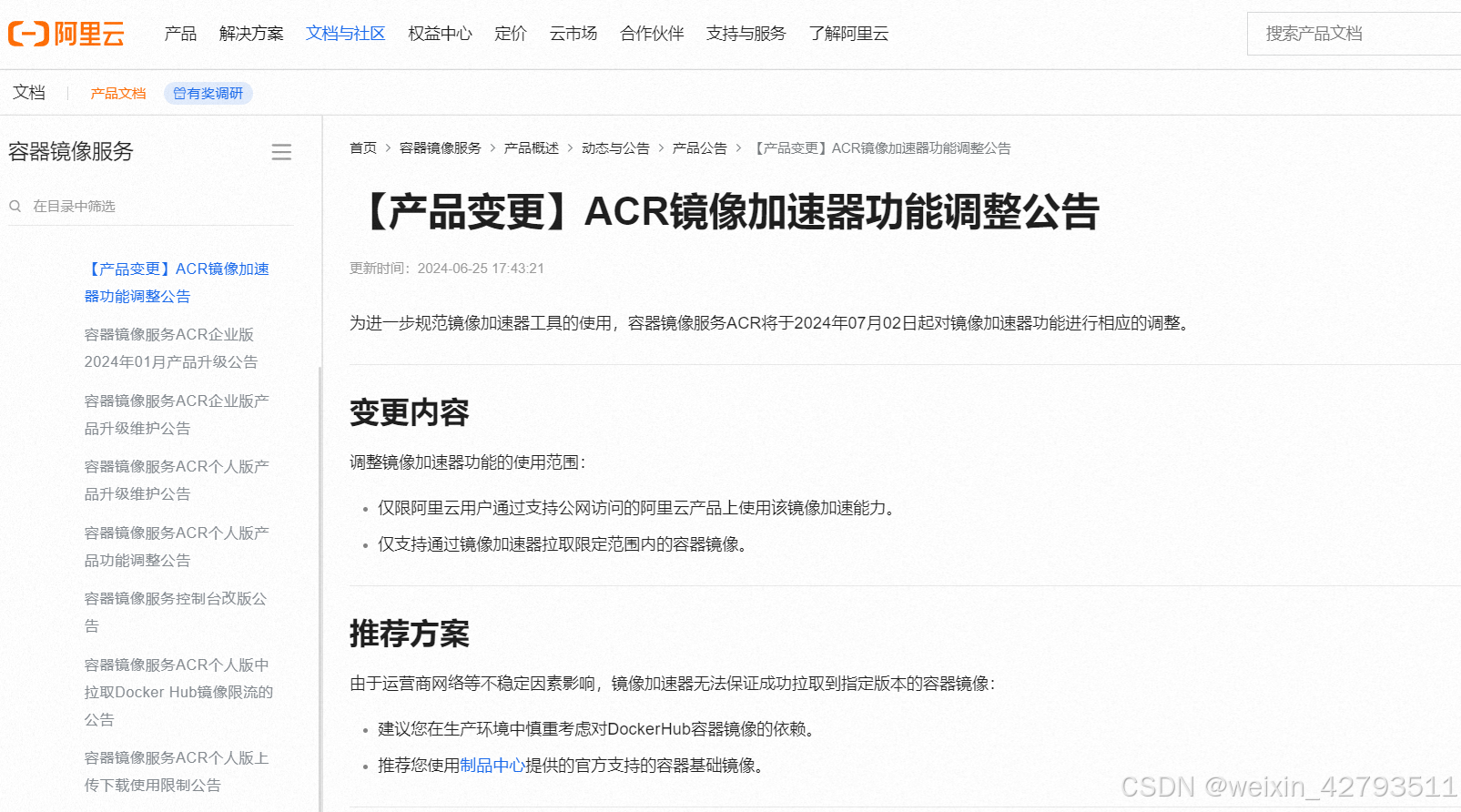Click the 更新时间 2024-06-25 timestamp
Viewport: 1461px width, 812px height.
tap(447, 269)
